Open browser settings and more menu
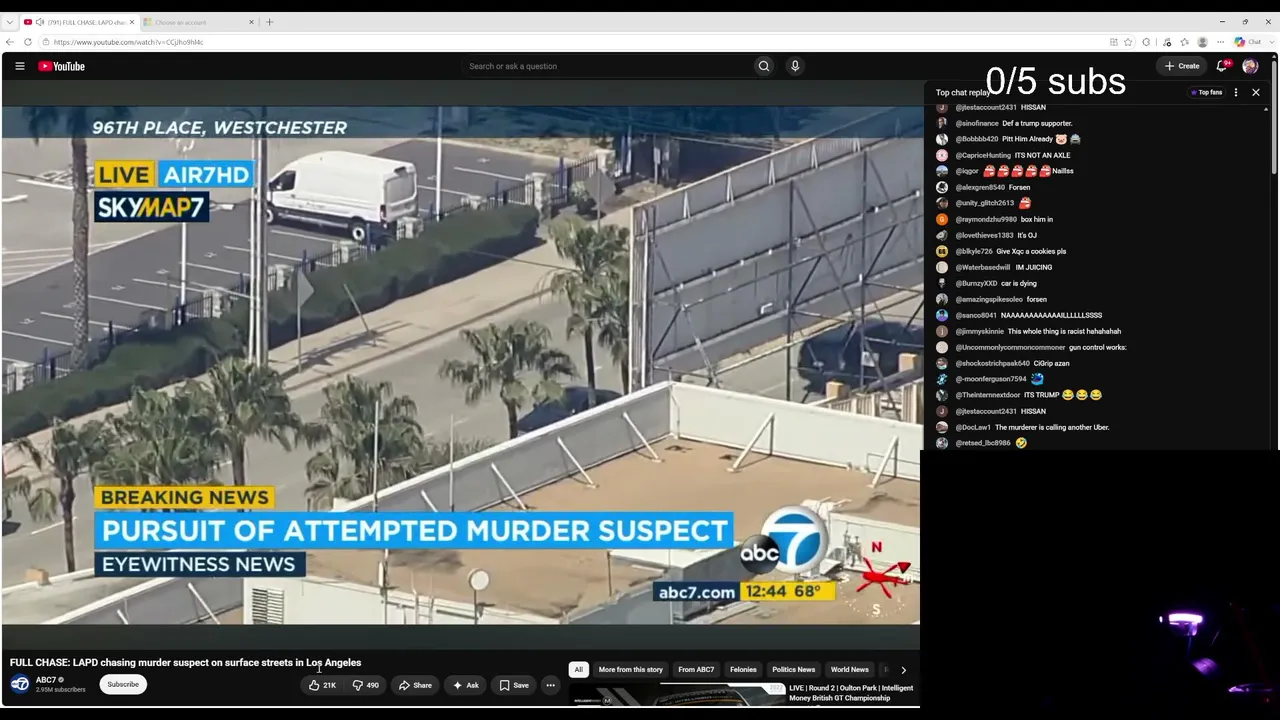This screenshot has height=720, width=1280. [x=1220, y=42]
